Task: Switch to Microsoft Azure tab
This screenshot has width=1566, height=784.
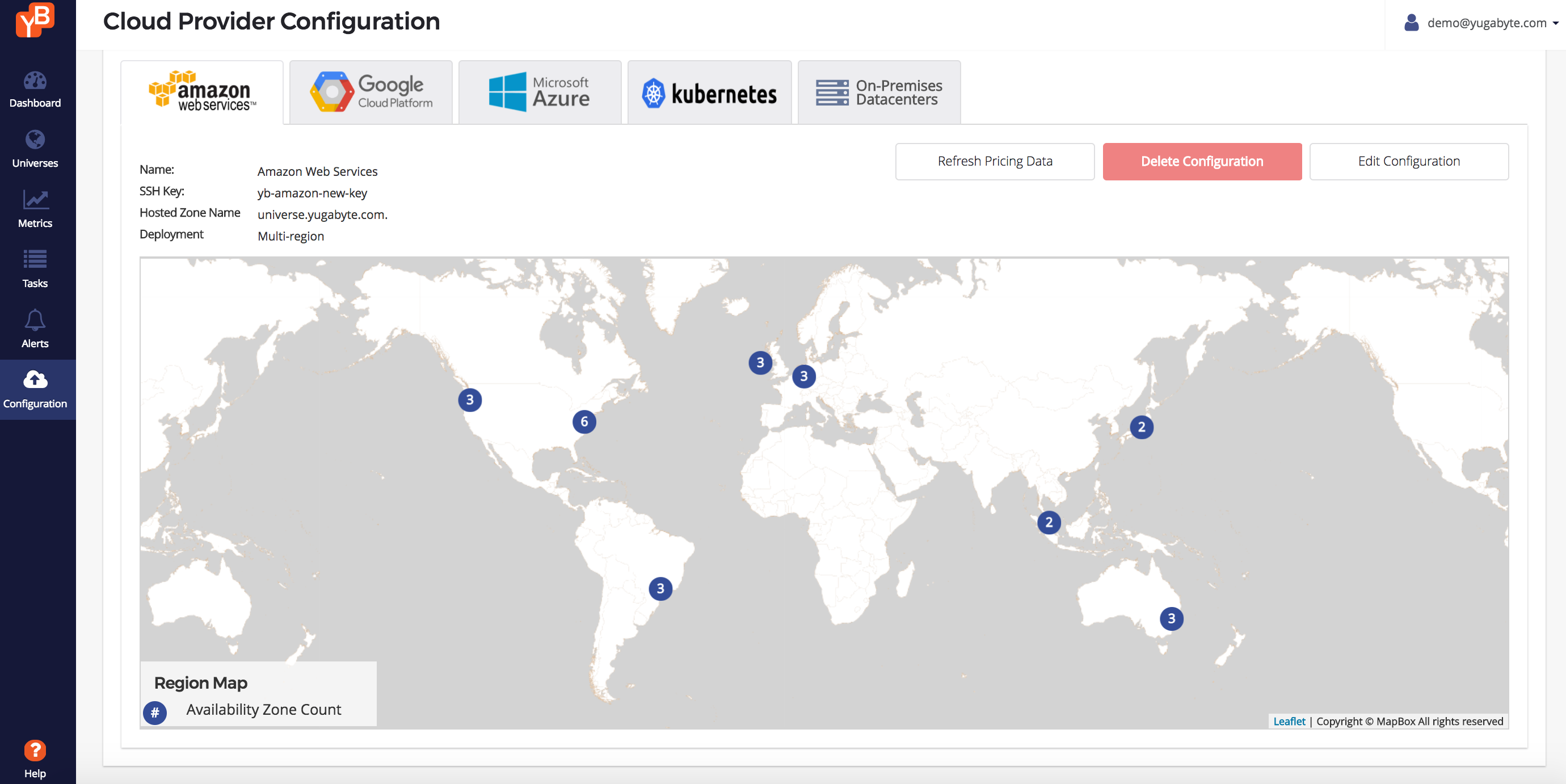Action: 539,92
